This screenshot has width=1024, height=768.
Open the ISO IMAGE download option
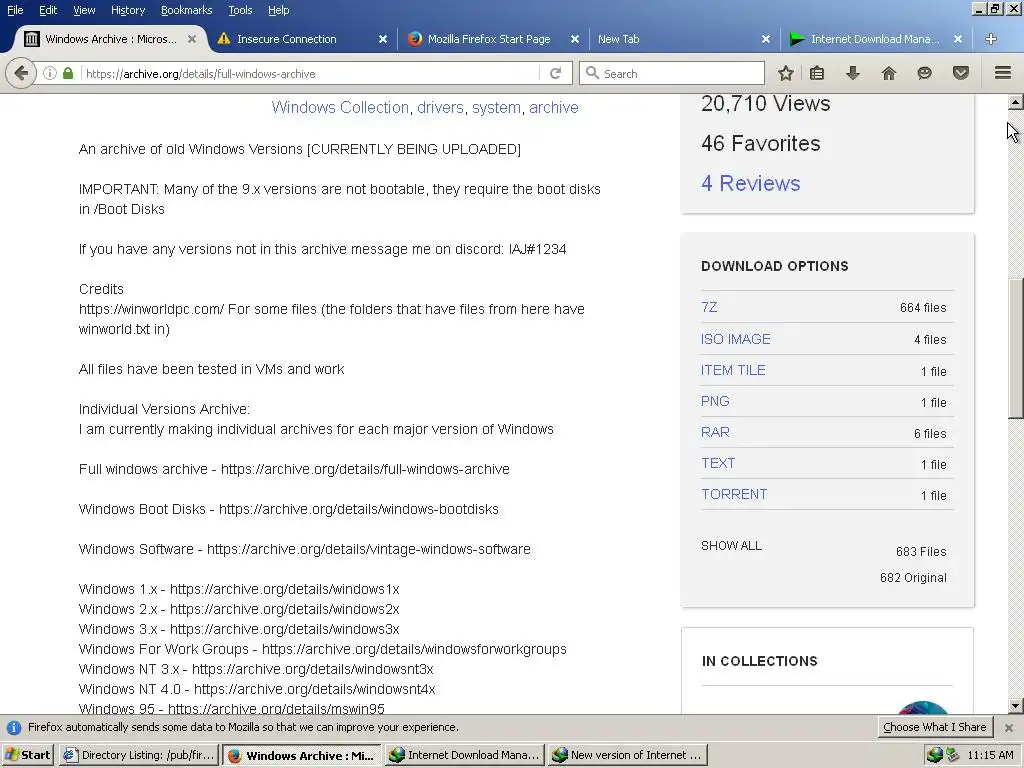pos(735,339)
